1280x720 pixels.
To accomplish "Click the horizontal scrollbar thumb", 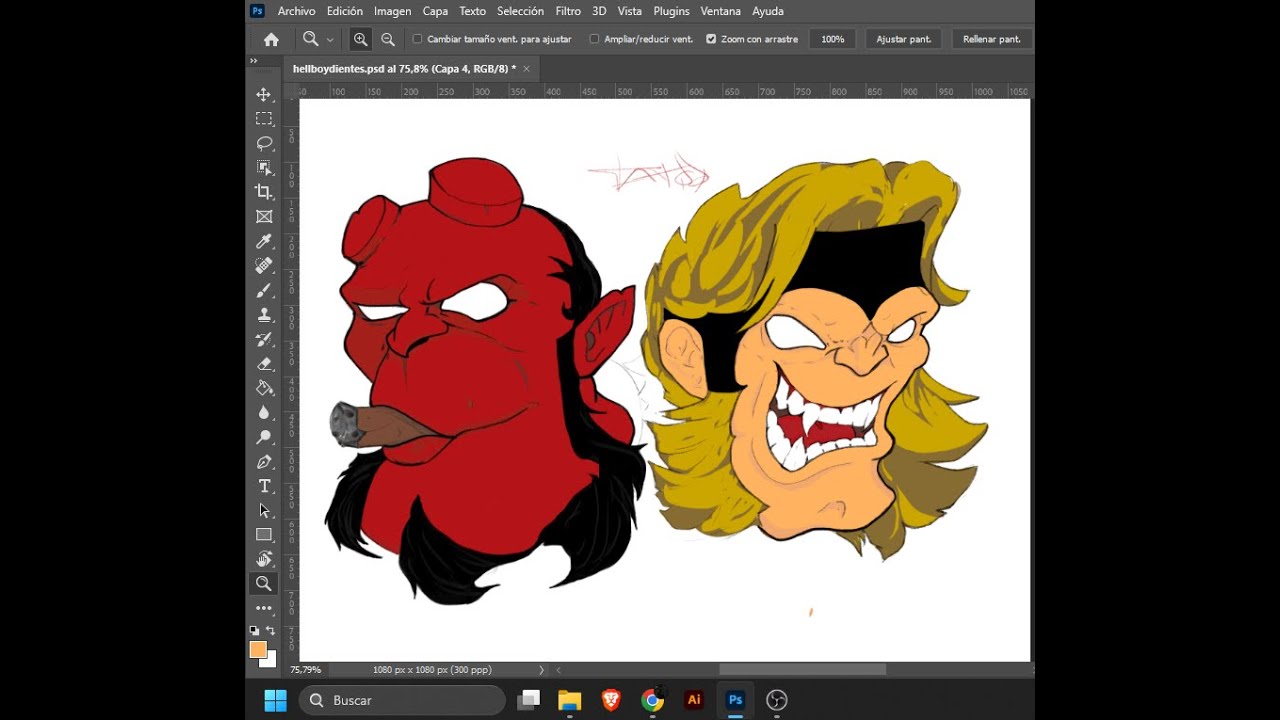I will pyautogui.click(x=802, y=670).
